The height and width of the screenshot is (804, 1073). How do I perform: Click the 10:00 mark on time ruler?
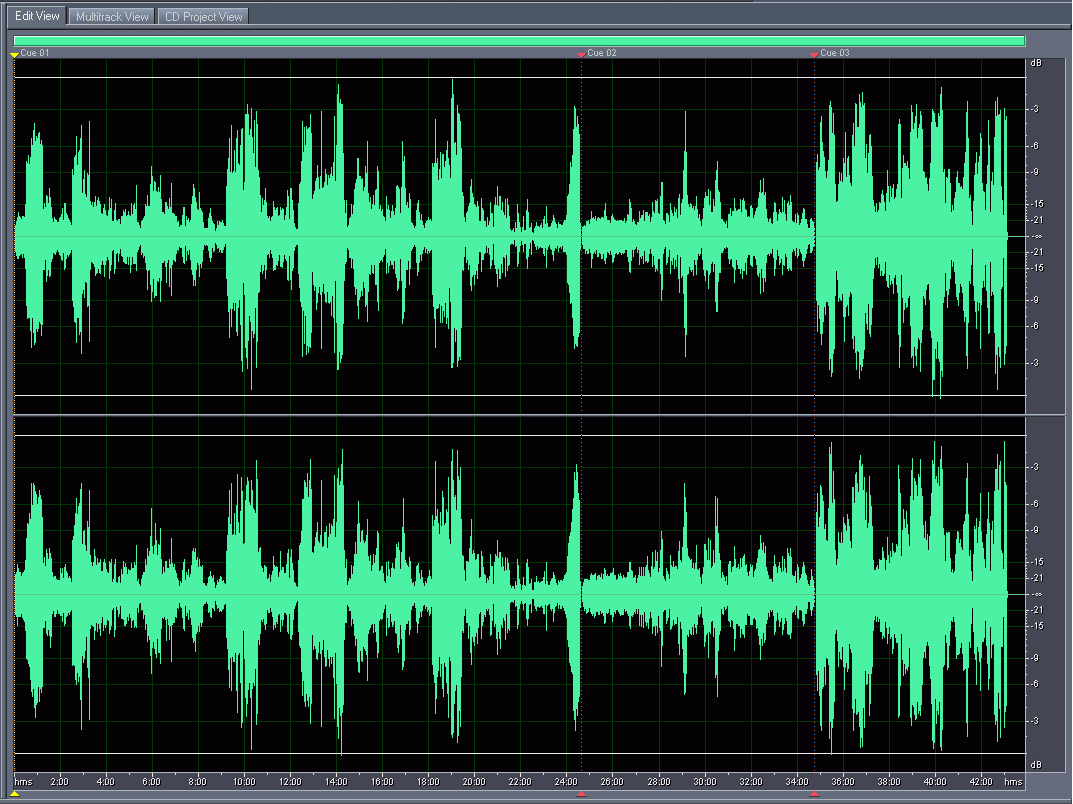pos(244,781)
